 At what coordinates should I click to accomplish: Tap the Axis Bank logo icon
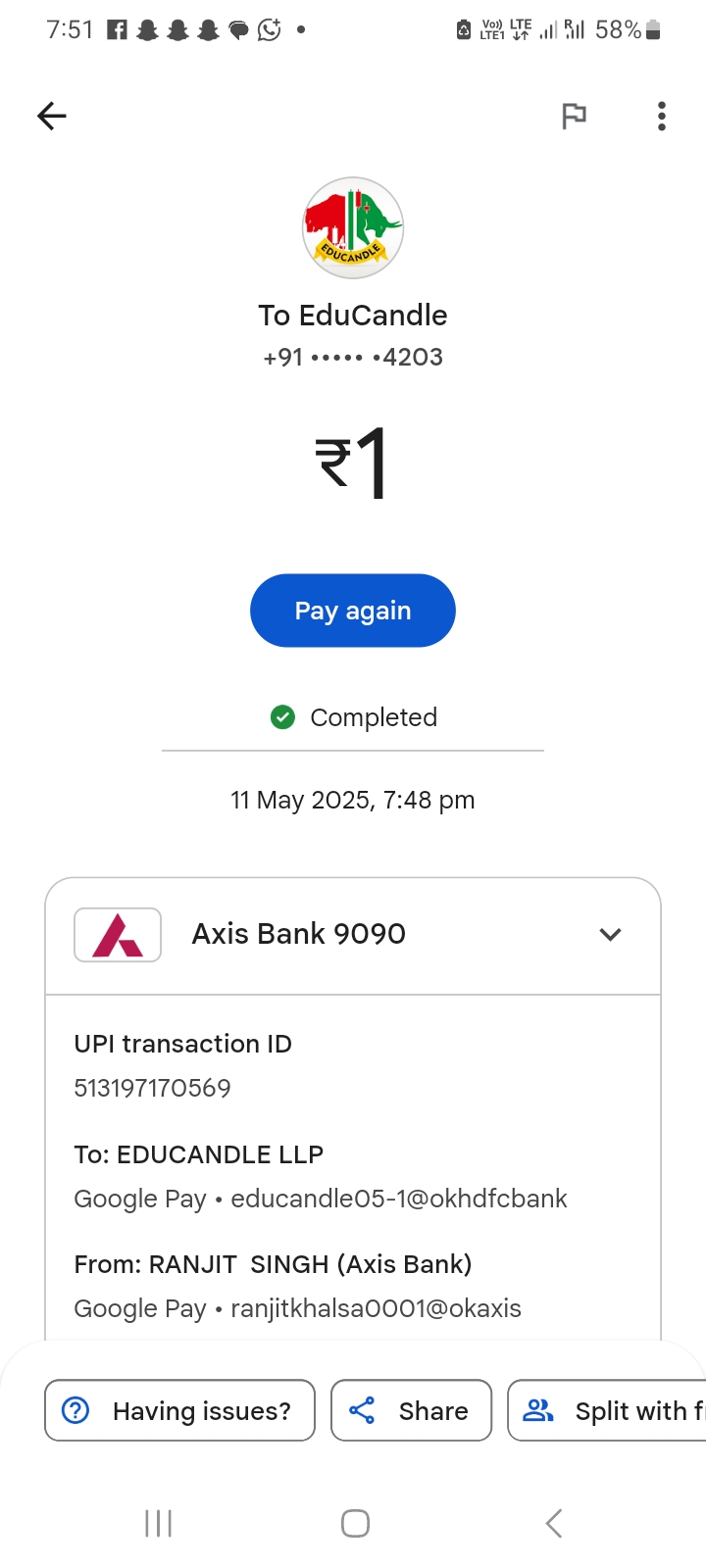(118, 935)
